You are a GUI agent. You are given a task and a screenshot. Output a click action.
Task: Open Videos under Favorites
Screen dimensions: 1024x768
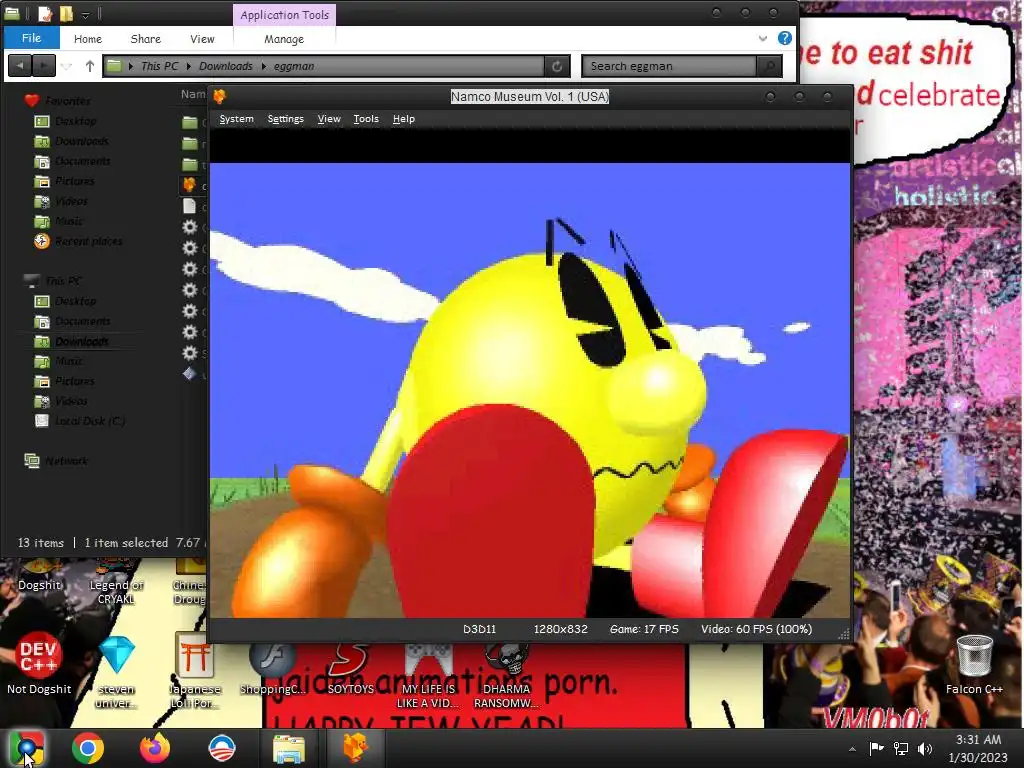(x=71, y=201)
